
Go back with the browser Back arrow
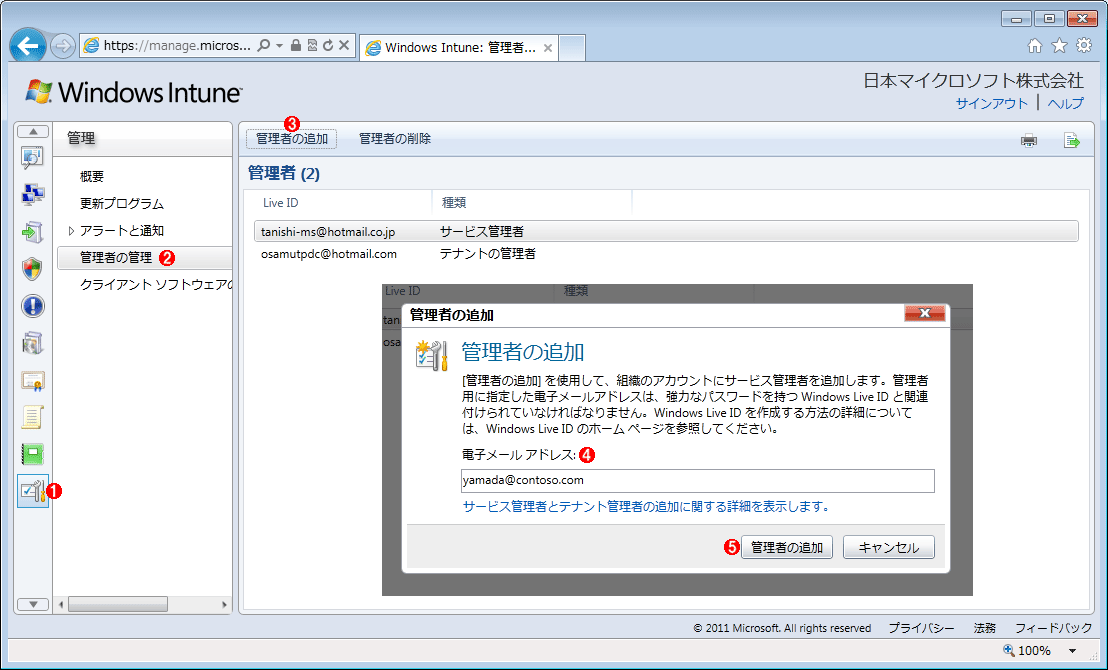pyautogui.click(x=28, y=46)
